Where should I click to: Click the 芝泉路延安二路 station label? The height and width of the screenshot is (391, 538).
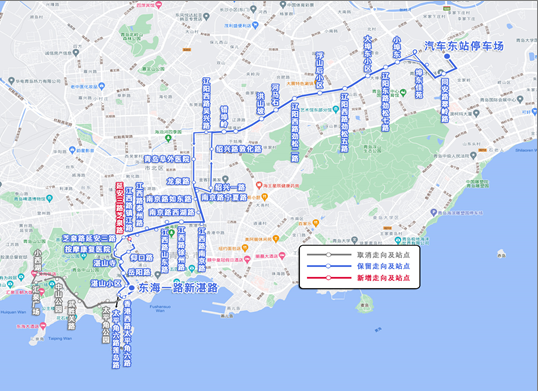pos(89,238)
